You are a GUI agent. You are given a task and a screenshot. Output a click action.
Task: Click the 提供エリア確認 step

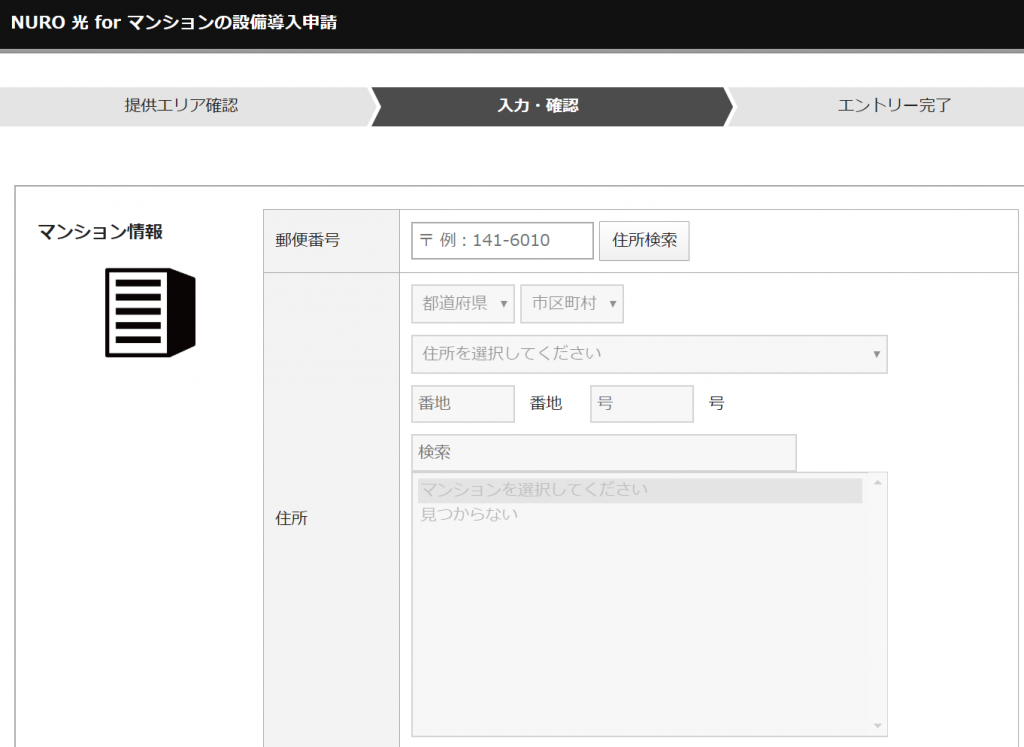182,106
